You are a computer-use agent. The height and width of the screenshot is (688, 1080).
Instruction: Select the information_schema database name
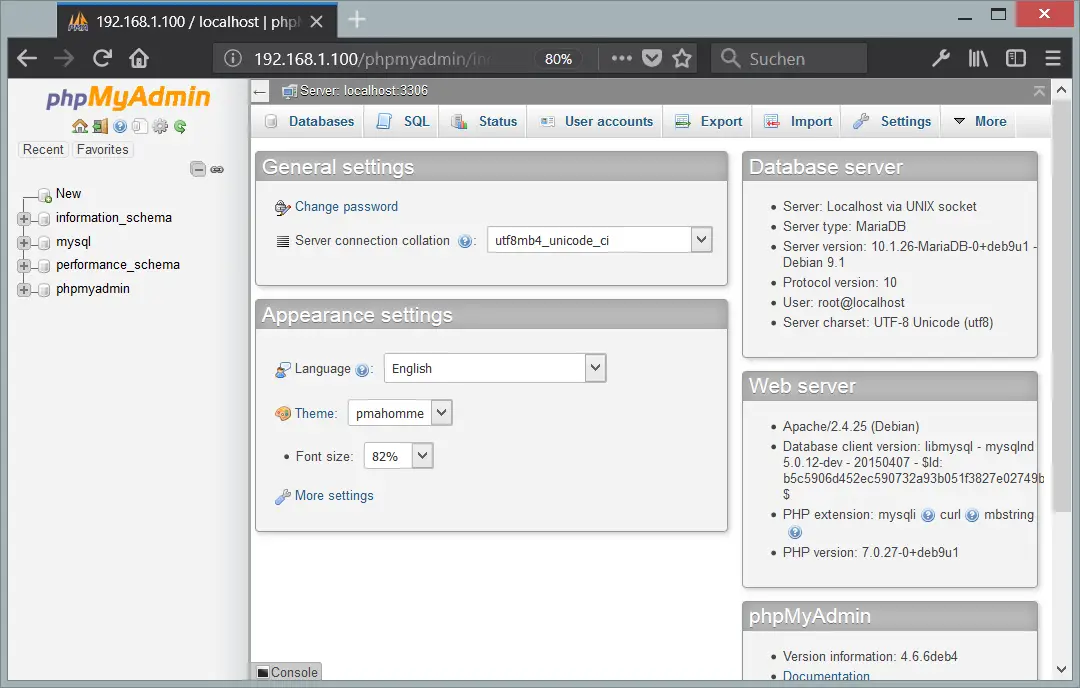point(114,218)
